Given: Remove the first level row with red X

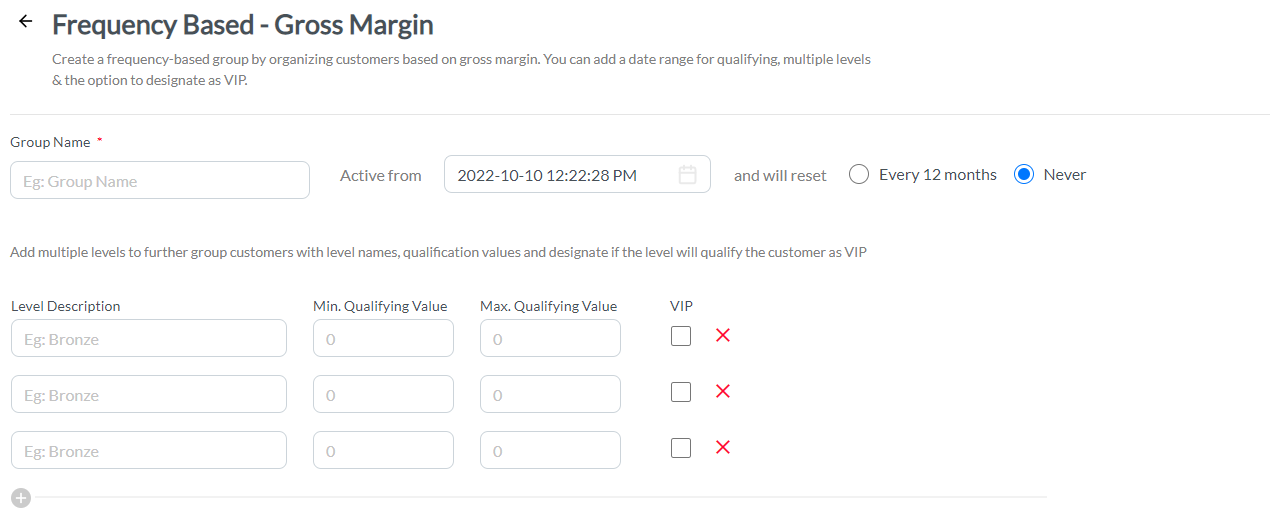Looking at the screenshot, I should (x=723, y=336).
